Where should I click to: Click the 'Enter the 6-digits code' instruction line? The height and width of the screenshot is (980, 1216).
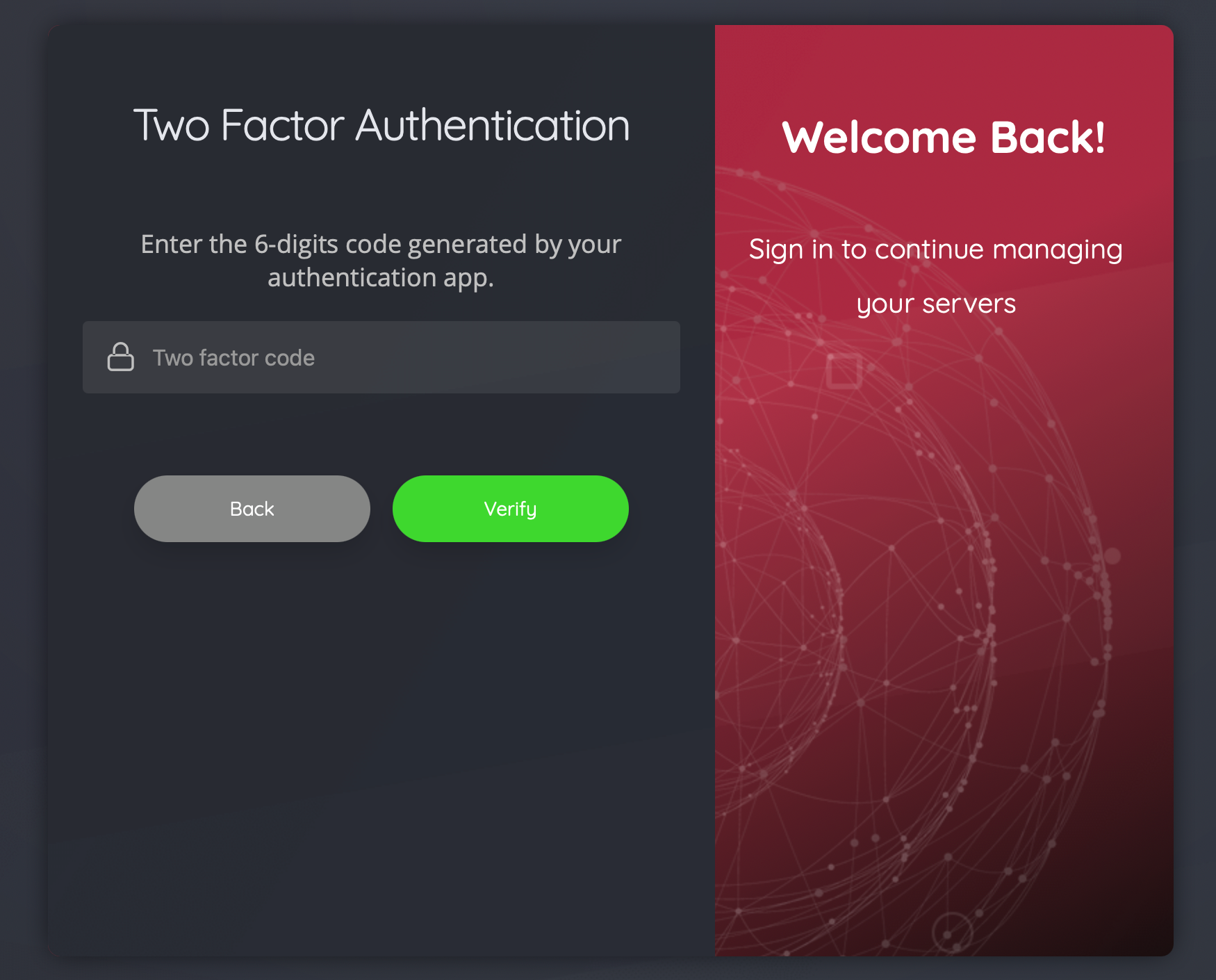pyautogui.click(x=381, y=245)
